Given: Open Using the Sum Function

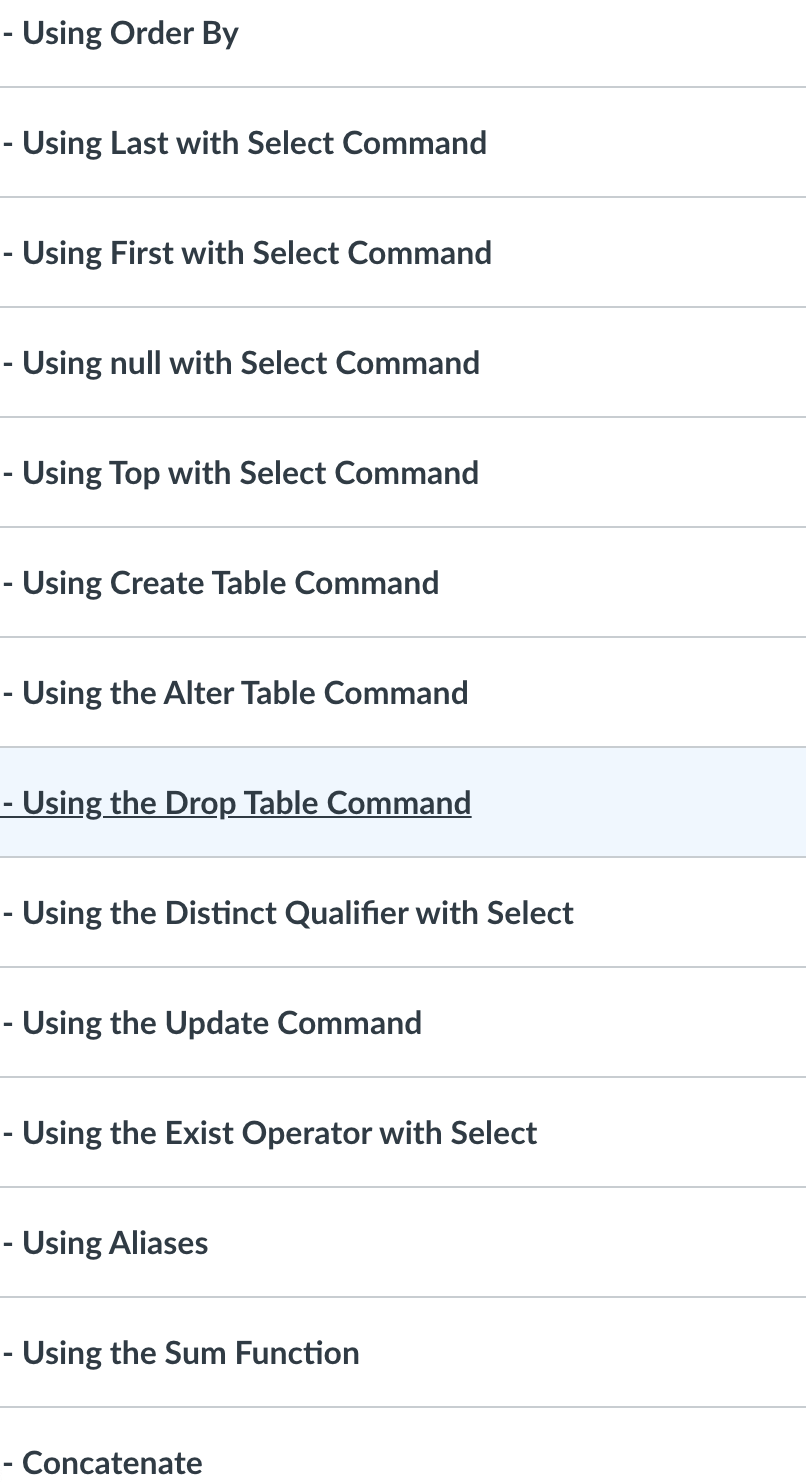Looking at the screenshot, I should point(180,1353).
